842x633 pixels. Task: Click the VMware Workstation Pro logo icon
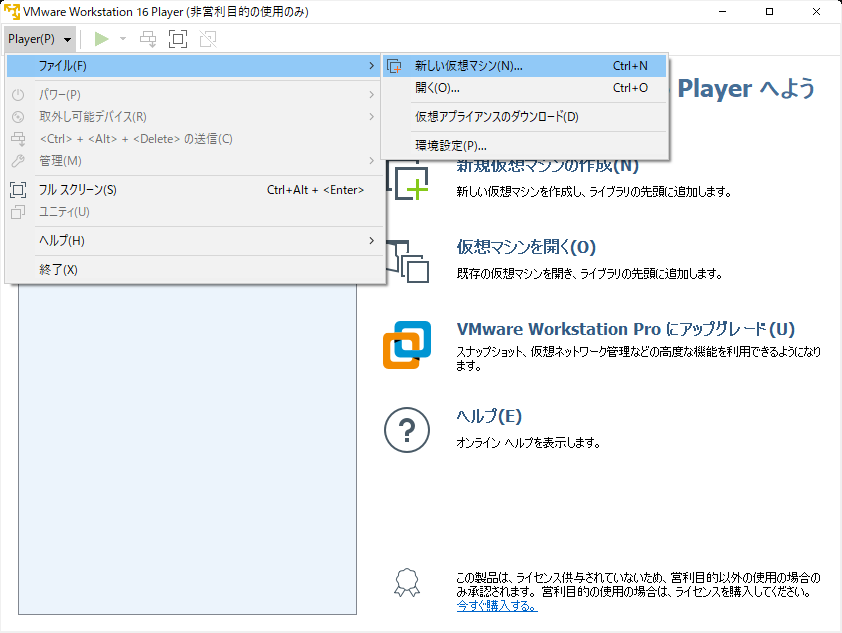click(x=407, y=345)
